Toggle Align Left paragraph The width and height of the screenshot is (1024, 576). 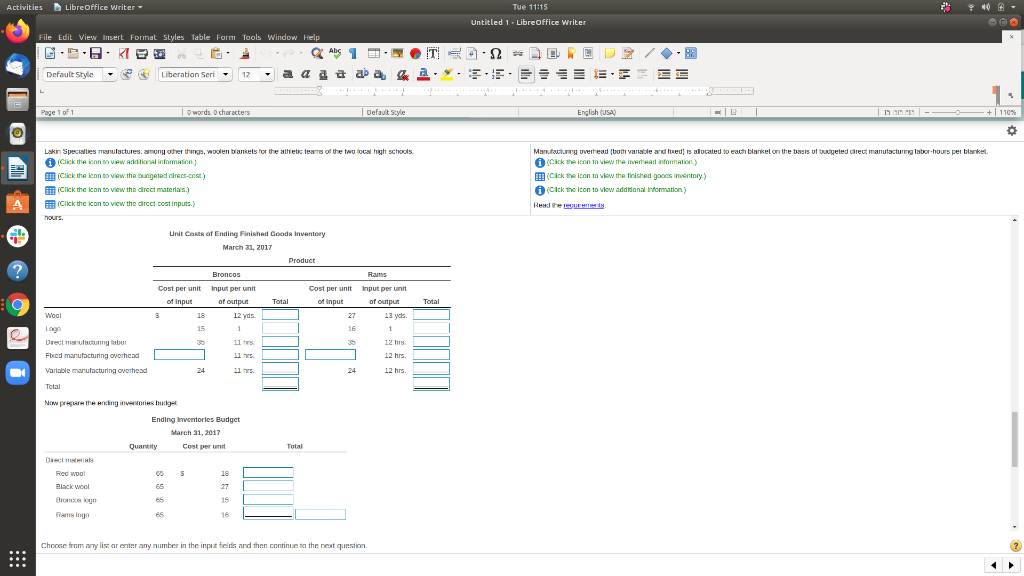tap(526, 74)
